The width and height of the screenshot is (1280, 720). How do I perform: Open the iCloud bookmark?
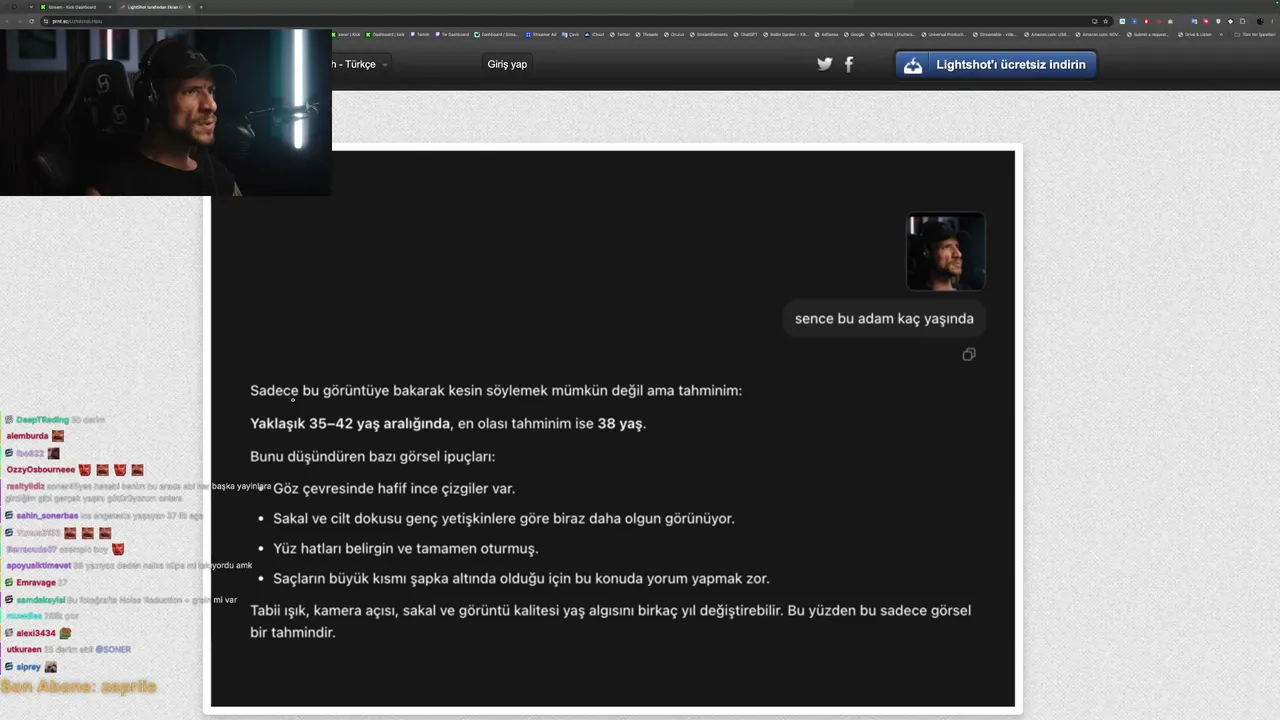(x=594, y=34)
